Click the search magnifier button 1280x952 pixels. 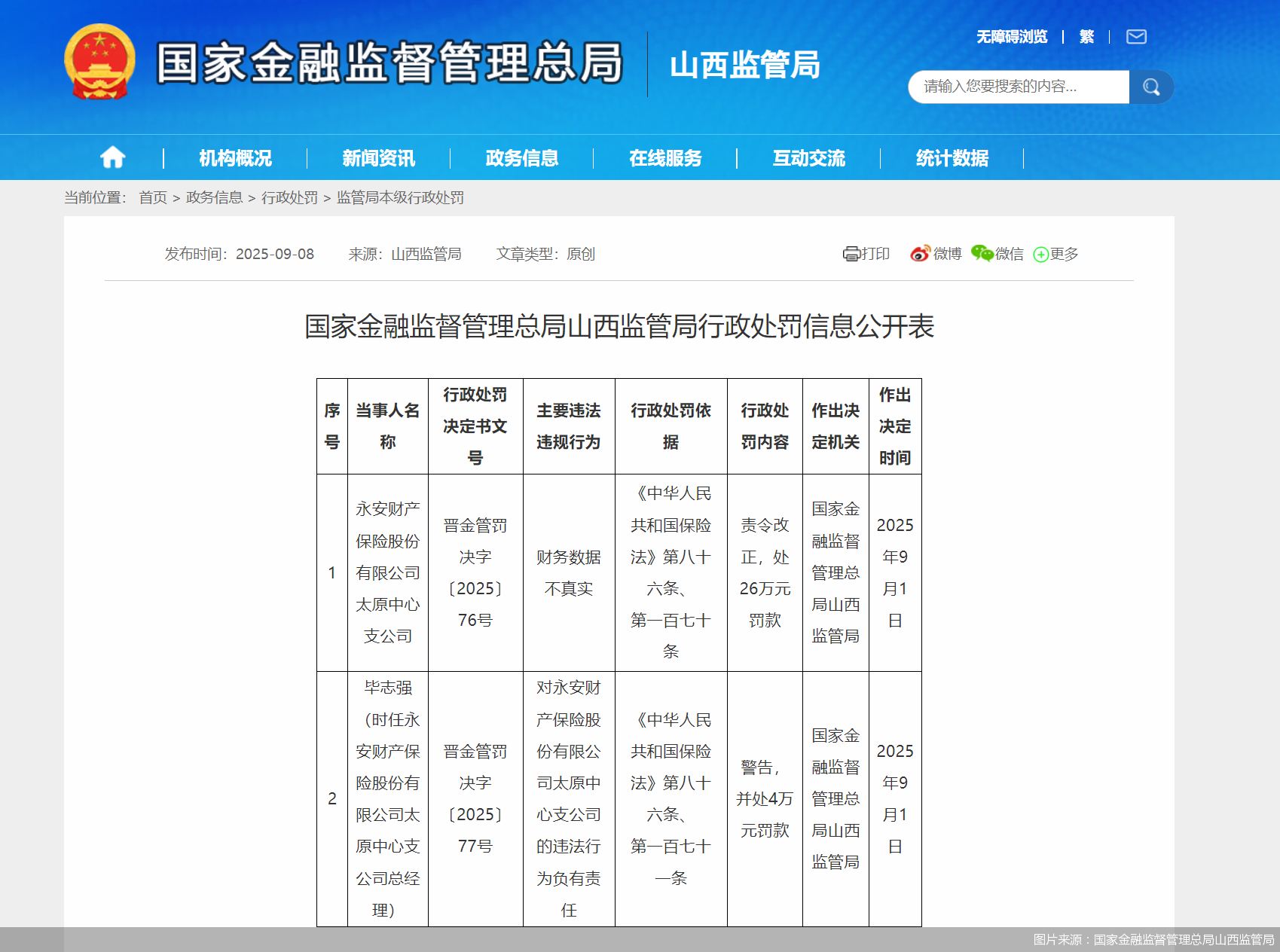click(1151, 87)
